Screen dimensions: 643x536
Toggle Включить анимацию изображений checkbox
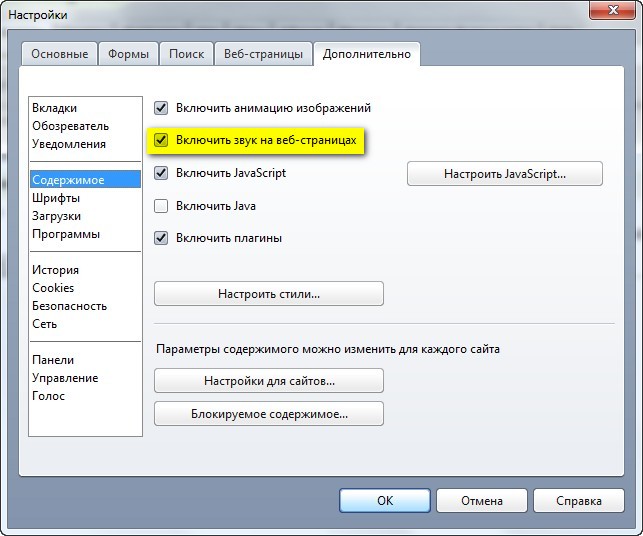(161, 108)
